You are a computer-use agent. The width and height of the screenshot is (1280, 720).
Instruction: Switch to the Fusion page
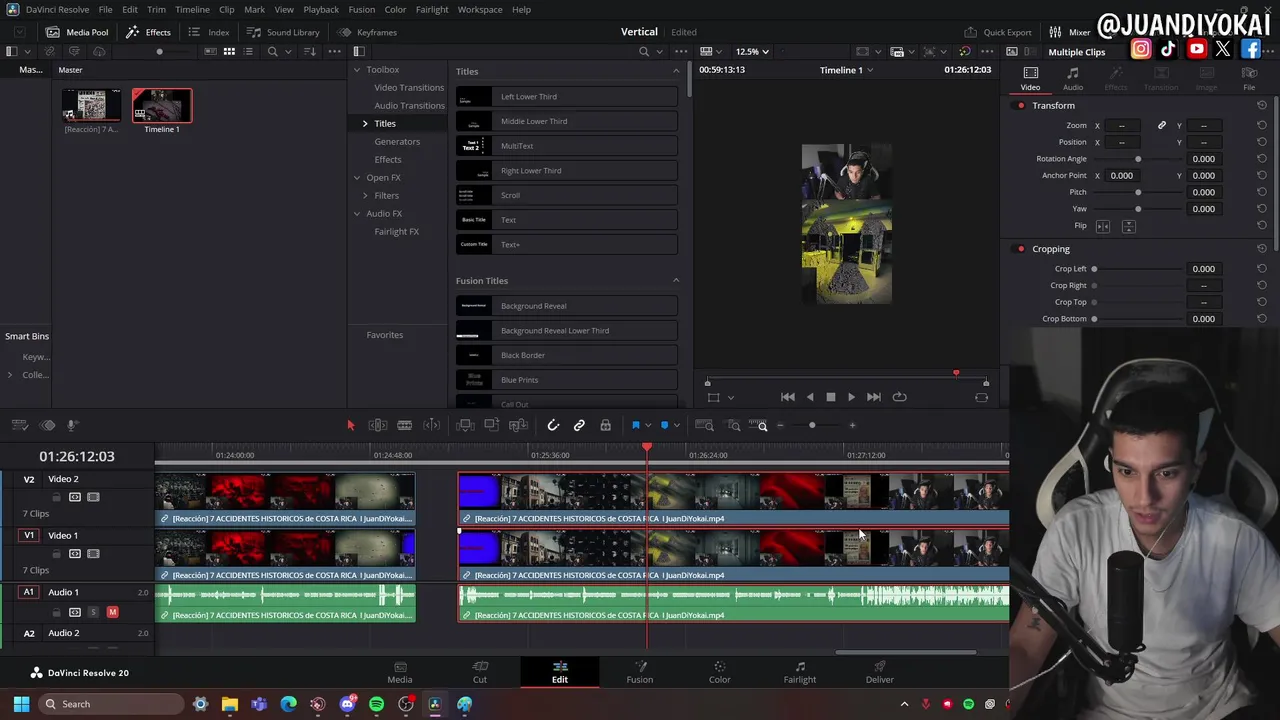(640, 672)
